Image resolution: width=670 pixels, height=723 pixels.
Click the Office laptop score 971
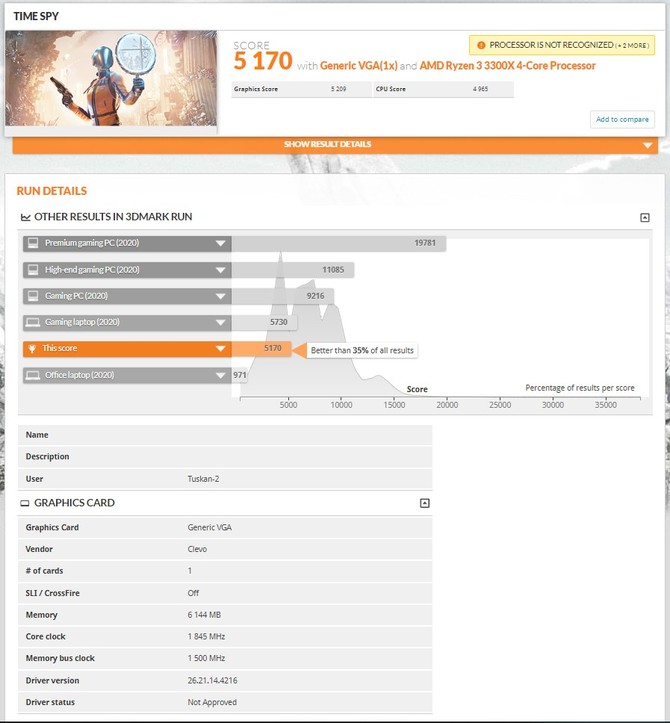coord(239,375)
